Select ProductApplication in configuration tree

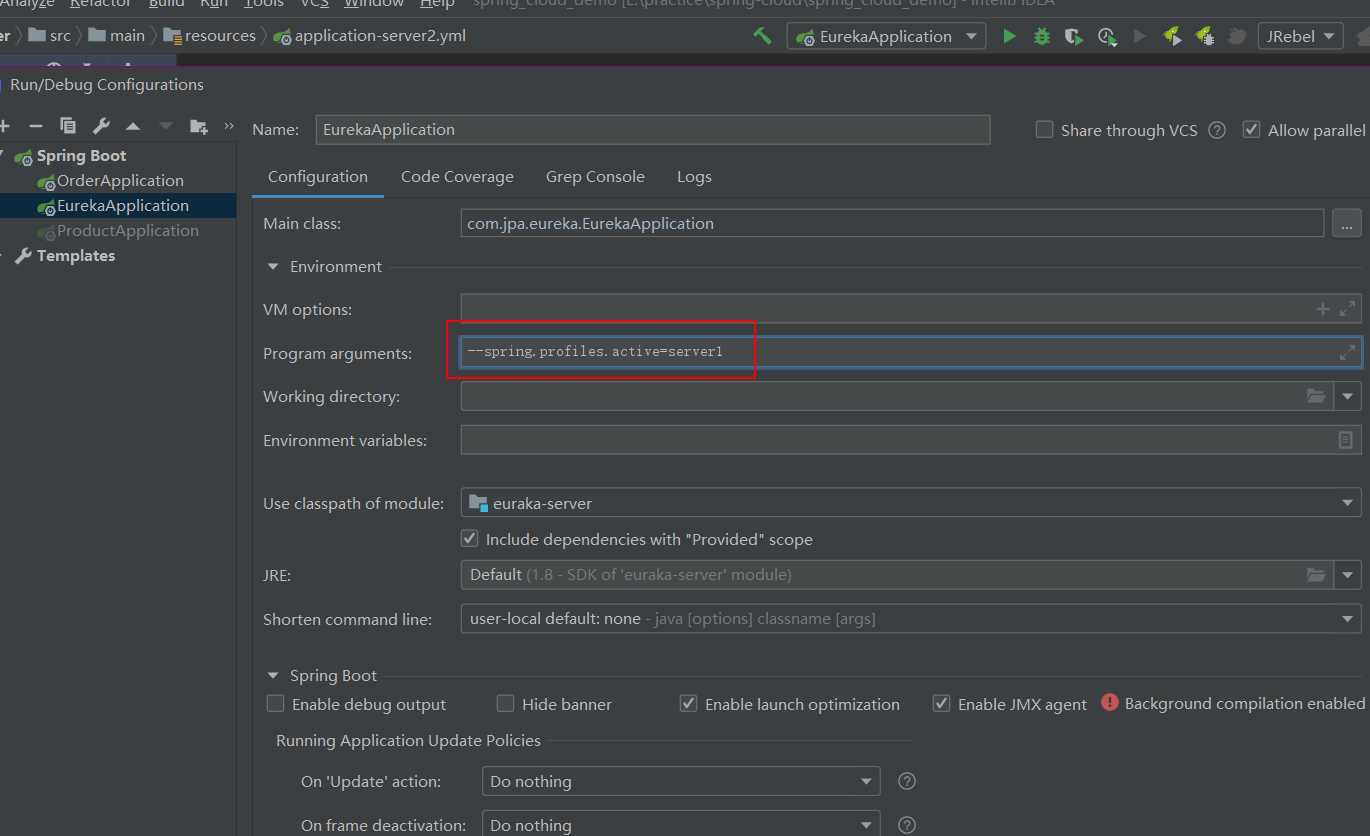coord(128,231)
